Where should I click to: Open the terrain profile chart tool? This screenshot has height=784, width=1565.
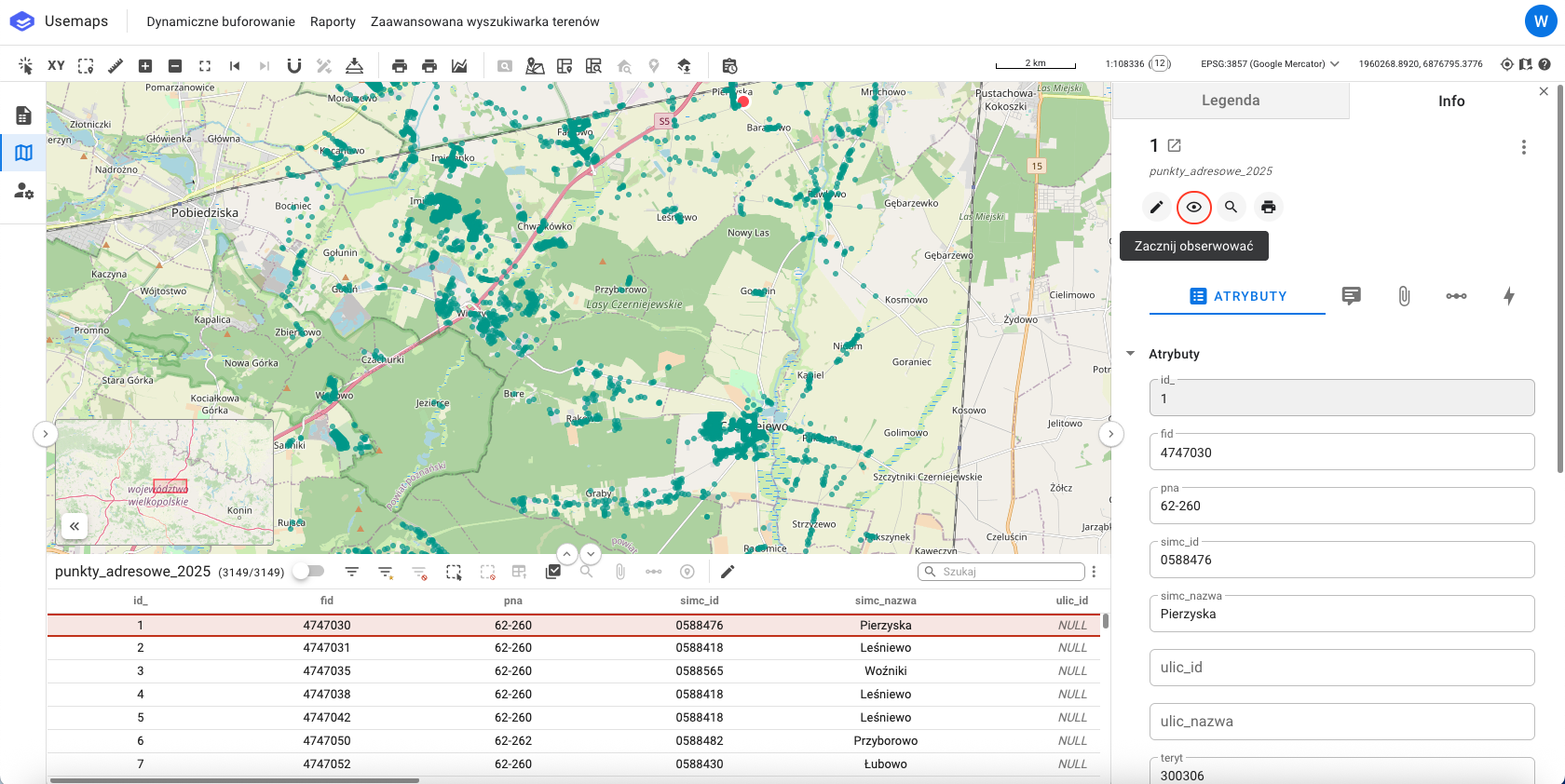click(459, 65)
